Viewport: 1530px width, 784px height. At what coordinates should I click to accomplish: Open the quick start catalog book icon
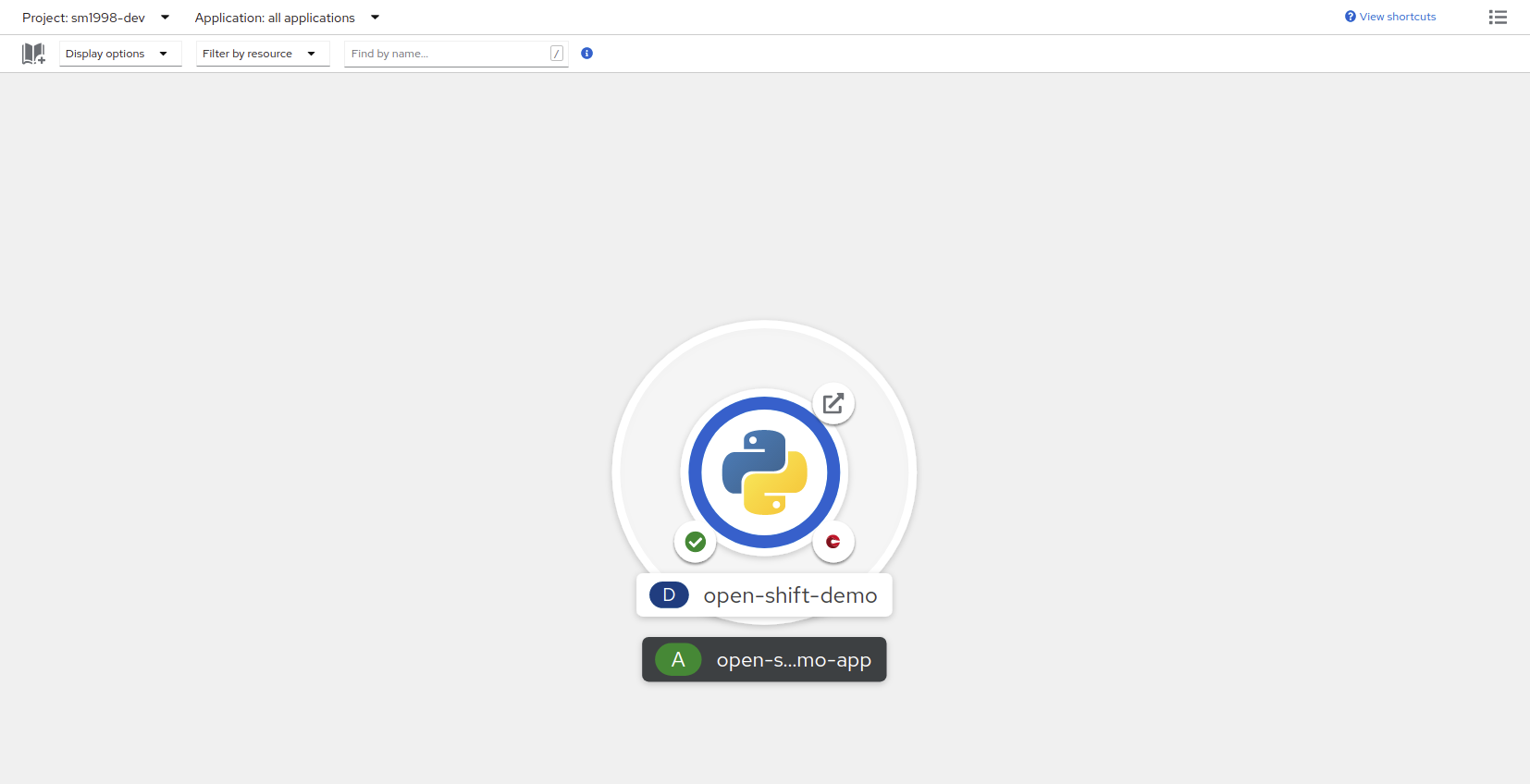pos(33,54)
